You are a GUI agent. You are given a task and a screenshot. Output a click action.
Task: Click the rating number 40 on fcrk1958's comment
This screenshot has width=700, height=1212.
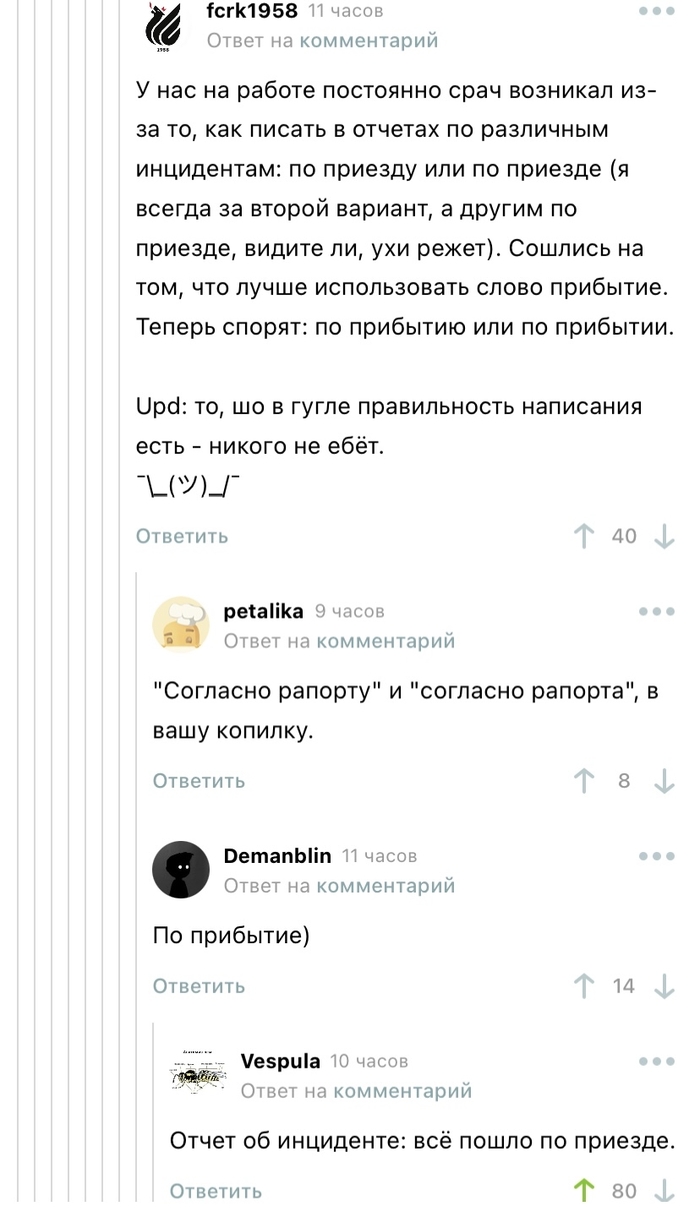point(624,535)
